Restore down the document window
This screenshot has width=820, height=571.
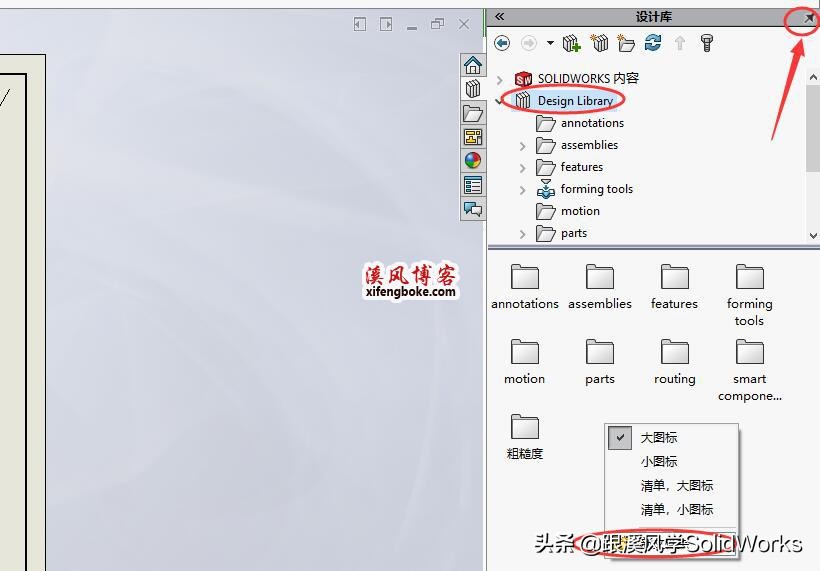pos(437,24)
